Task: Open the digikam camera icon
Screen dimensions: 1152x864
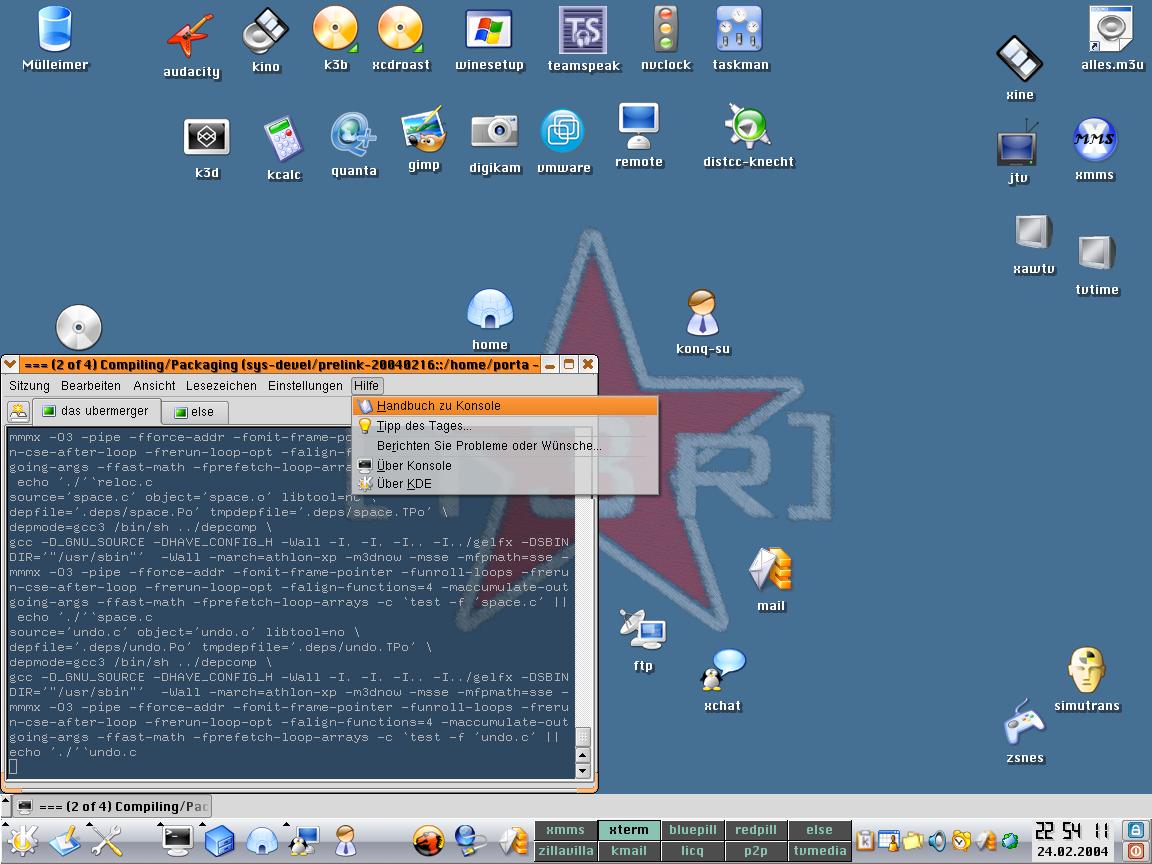Action: tap(494, 132)
